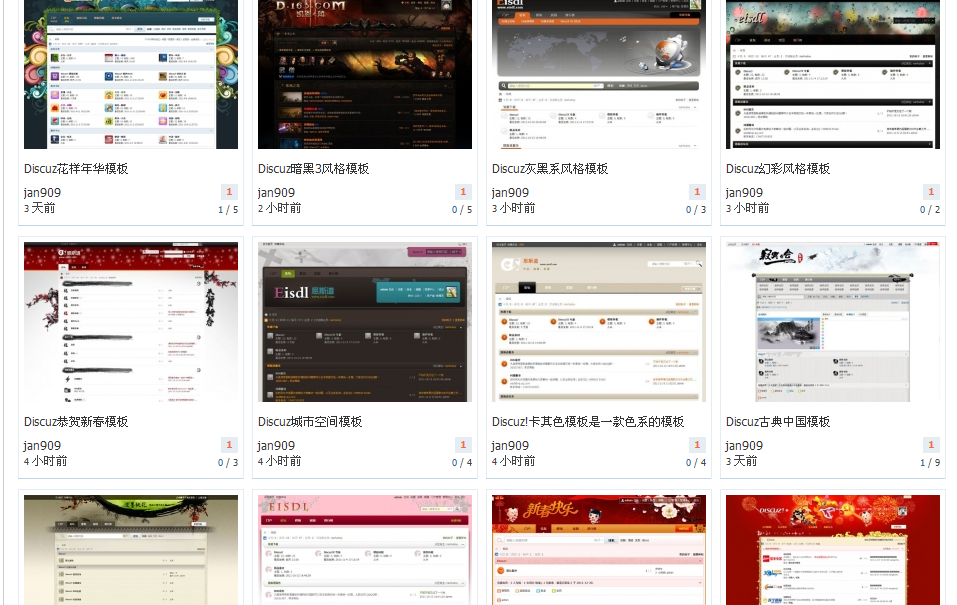Click the '3 天前' time under Discuz花样年华模板
This screenshot has width=957, height=605.
click(40, 208)
